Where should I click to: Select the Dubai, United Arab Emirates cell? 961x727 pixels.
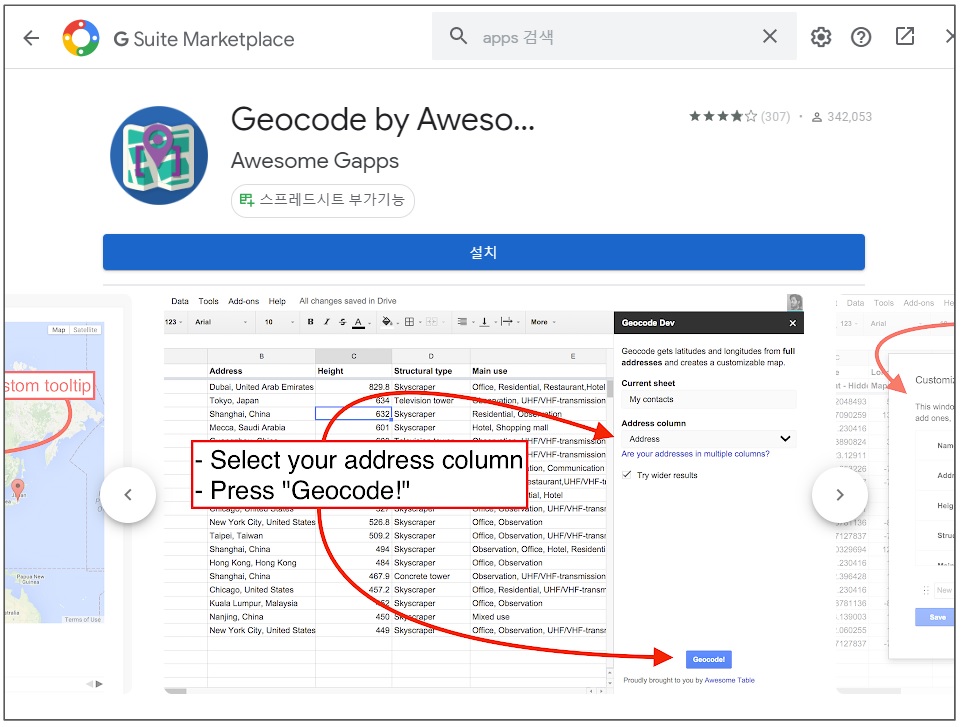[x=262, y=387]
